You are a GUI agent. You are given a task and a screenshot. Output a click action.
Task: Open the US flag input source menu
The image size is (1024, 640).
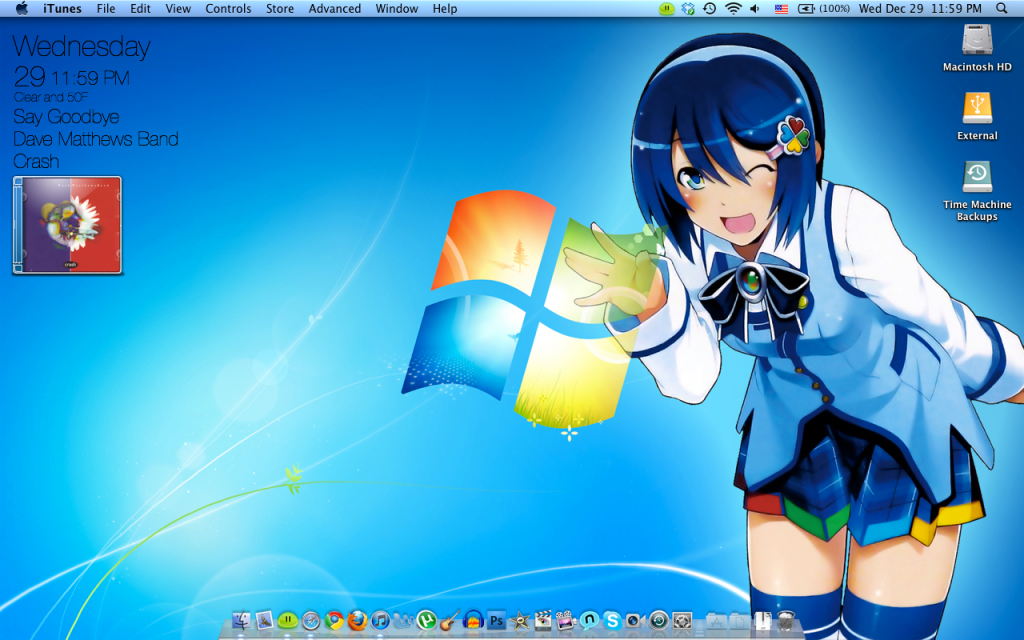(781, 8)
